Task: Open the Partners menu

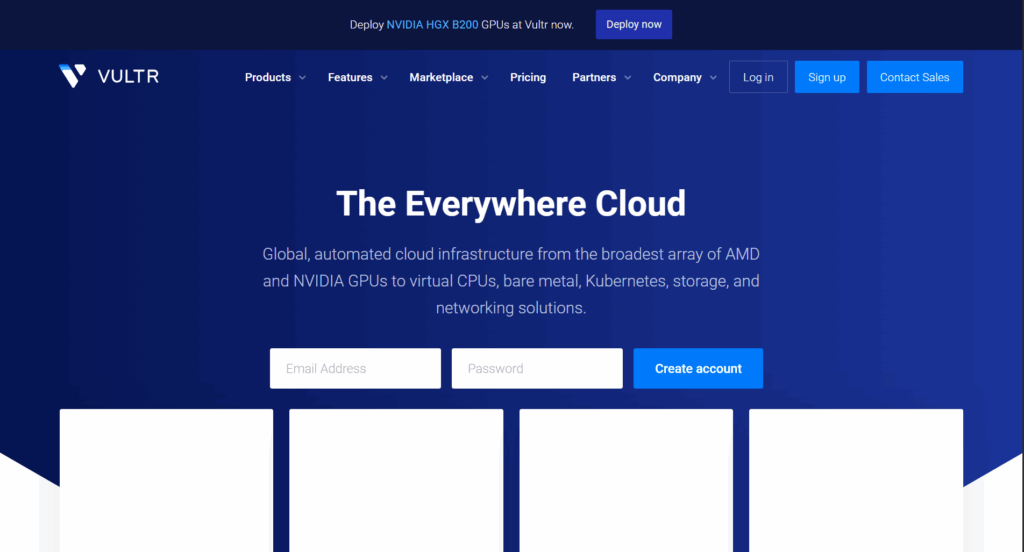Action: click(594, 77)
